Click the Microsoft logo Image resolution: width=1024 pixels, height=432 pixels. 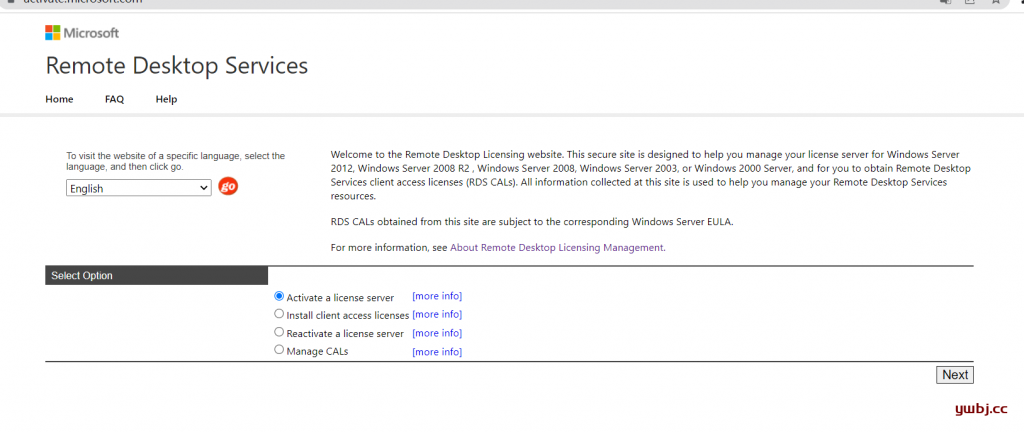point(82,33)
